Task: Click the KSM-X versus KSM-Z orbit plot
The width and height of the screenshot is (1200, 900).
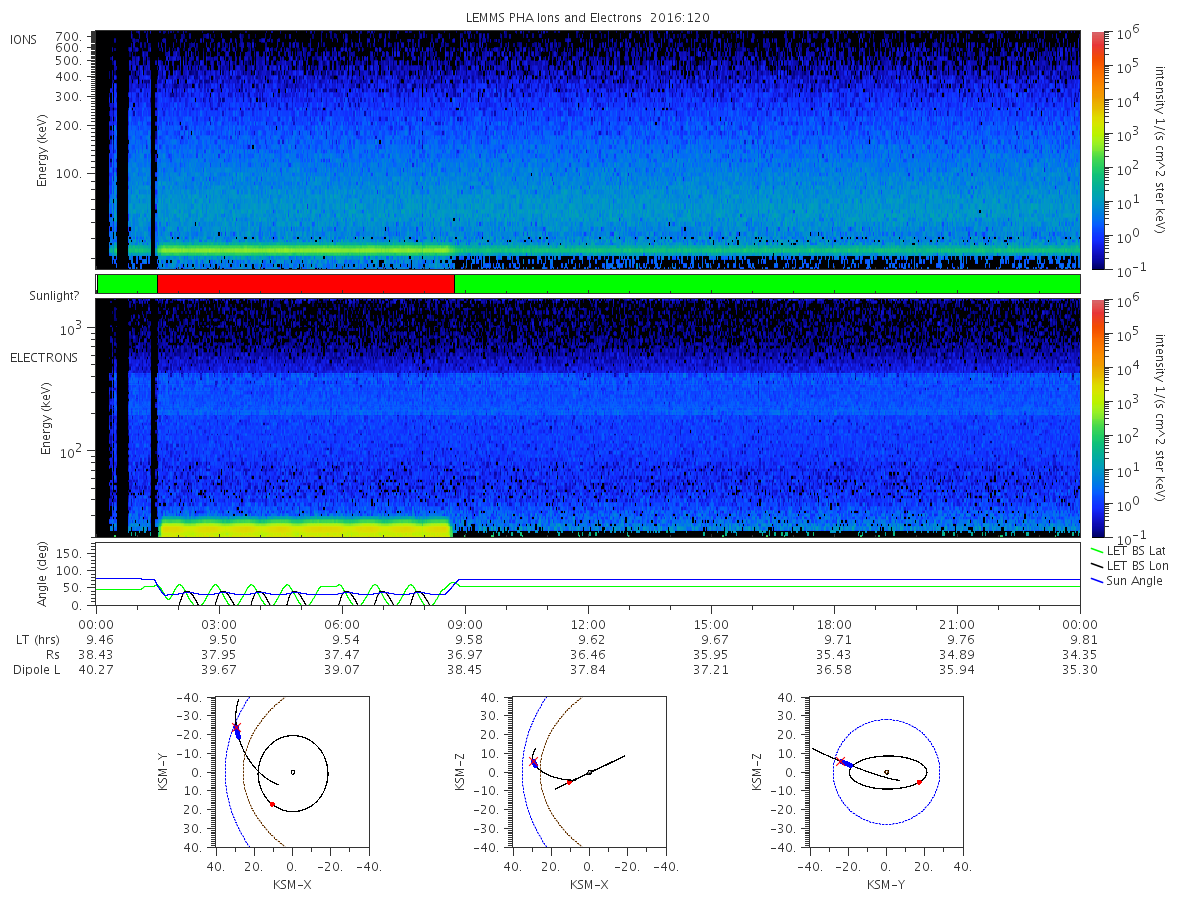Action: click(x=589, y=772)
